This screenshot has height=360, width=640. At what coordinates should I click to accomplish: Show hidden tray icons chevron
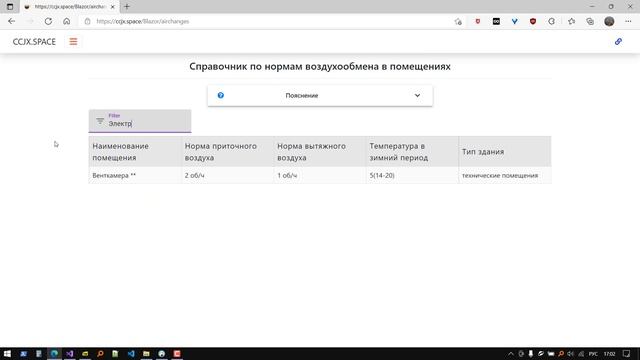coord(511,354)
